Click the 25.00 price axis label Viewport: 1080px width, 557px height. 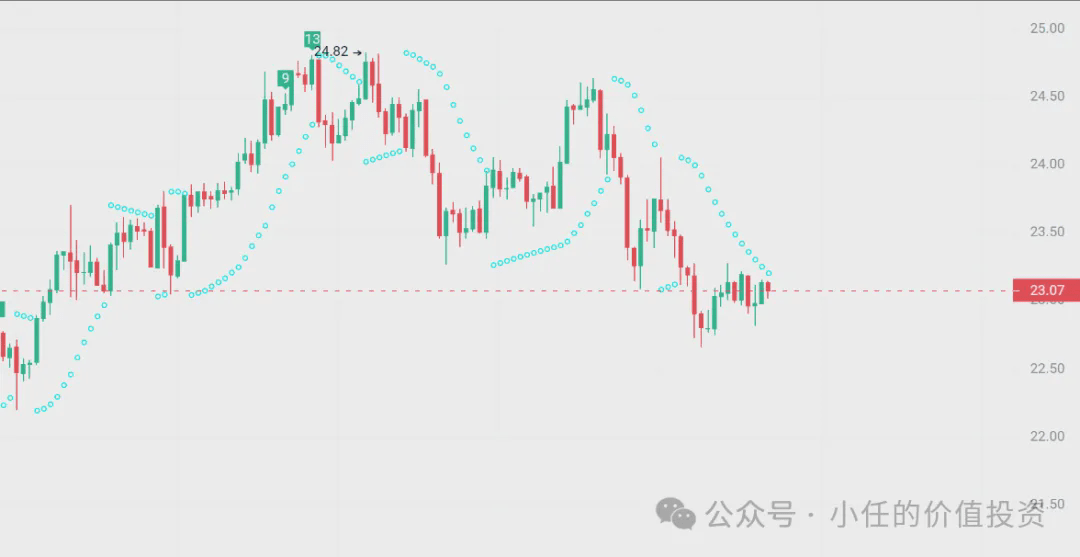click(x=1047, y=28)
